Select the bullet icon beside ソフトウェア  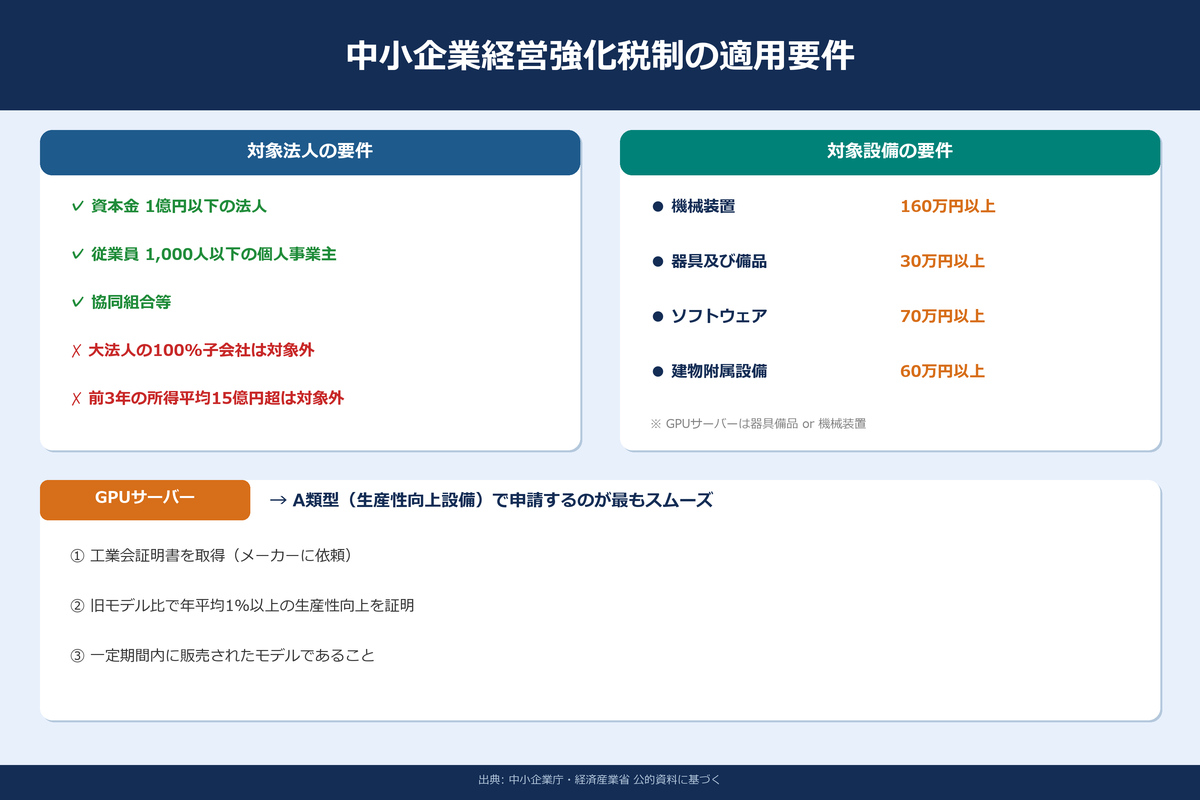pos(657,316)
